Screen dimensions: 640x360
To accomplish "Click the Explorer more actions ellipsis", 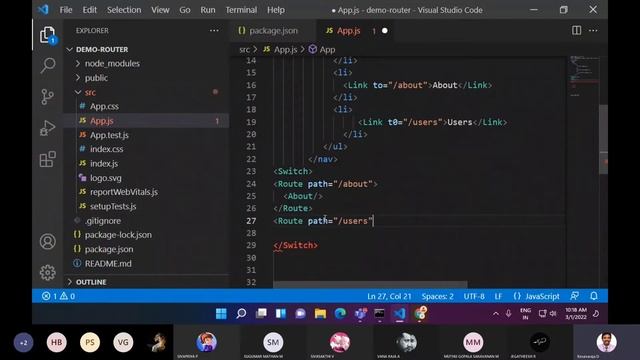I will click(214, 31).
